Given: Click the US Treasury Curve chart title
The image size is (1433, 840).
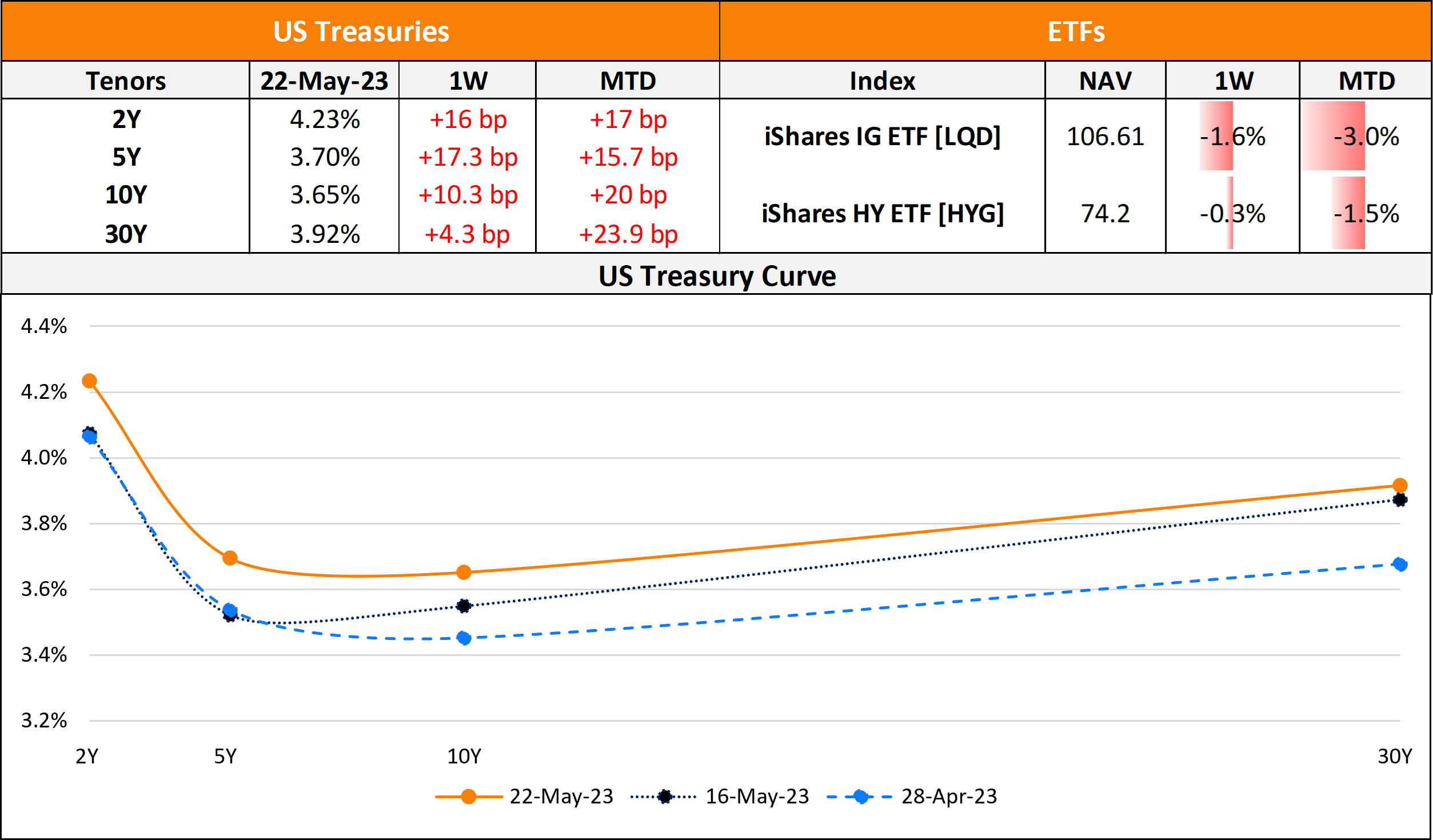Looking at the screenshot, I should pos(717,276).
